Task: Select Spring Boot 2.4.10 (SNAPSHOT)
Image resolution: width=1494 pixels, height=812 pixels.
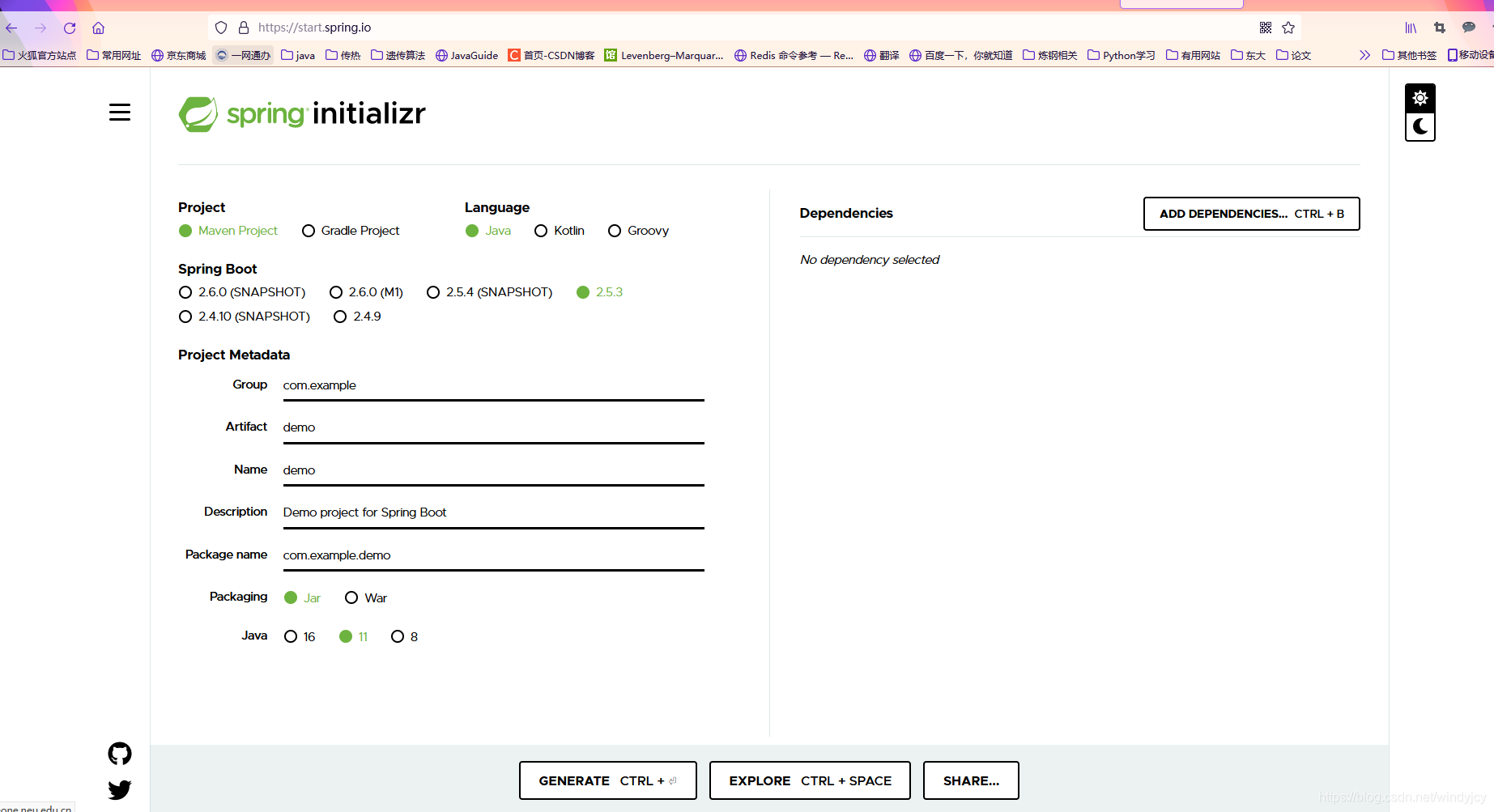Action: tap(245, 317)
